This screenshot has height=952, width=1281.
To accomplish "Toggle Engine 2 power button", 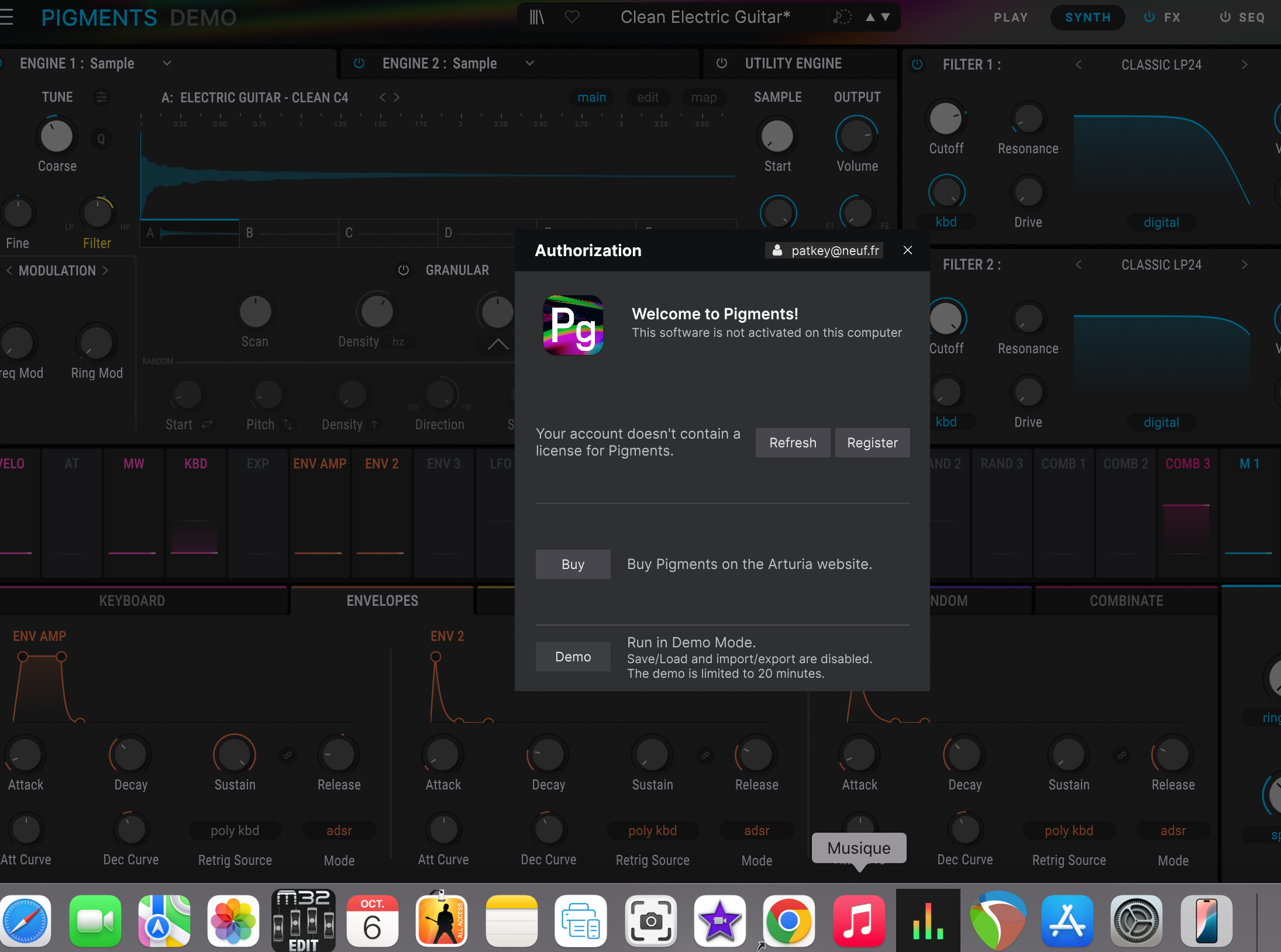I will point(359,63).
